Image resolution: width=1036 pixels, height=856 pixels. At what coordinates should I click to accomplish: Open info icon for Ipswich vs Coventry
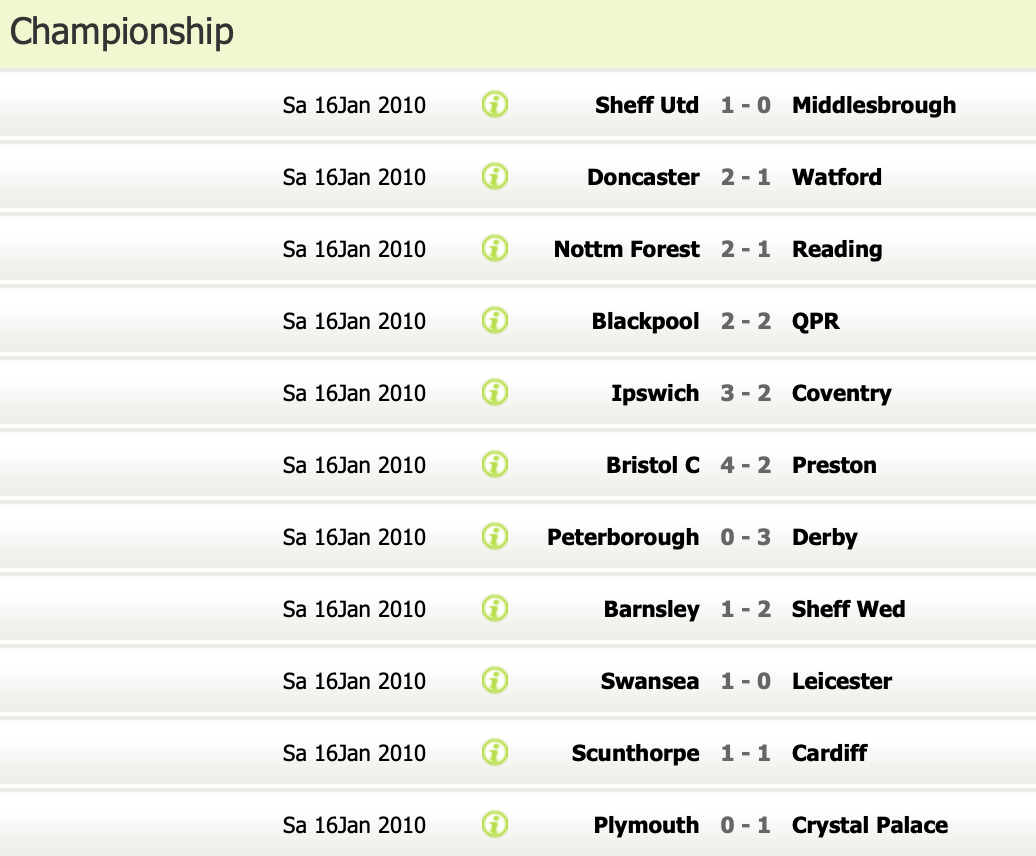pyautogui.click(x=495, y=392)
